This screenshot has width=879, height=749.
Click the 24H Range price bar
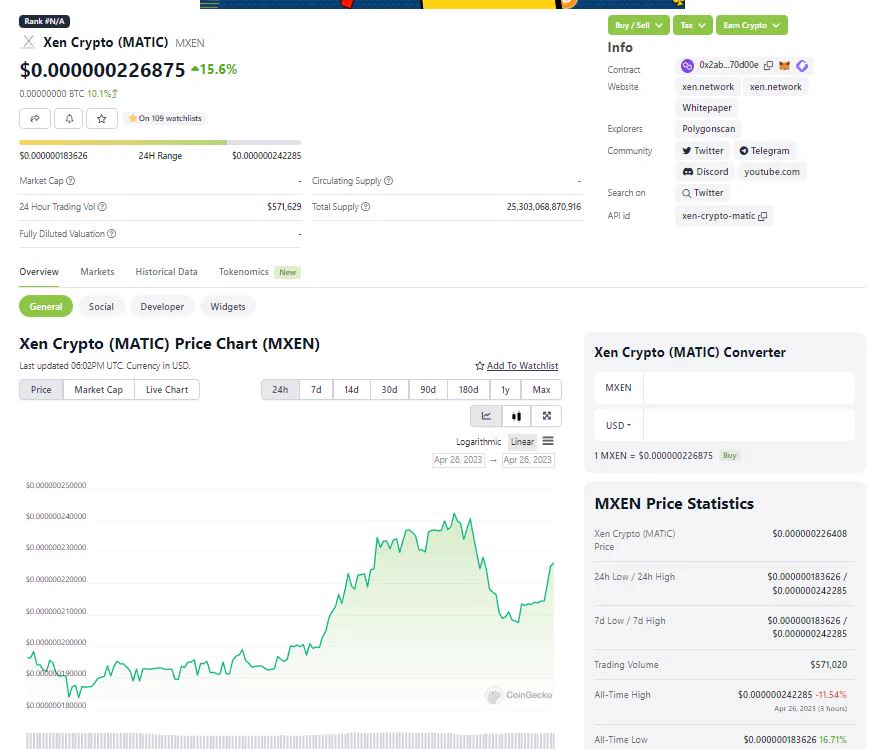click(160, 142)
